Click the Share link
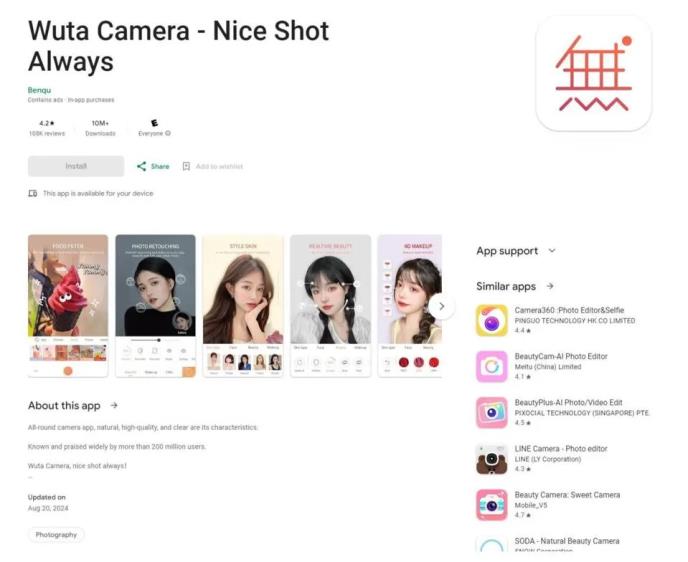This screenshot has height=562, width=688. pyautogui.click(x=153, y=166)
